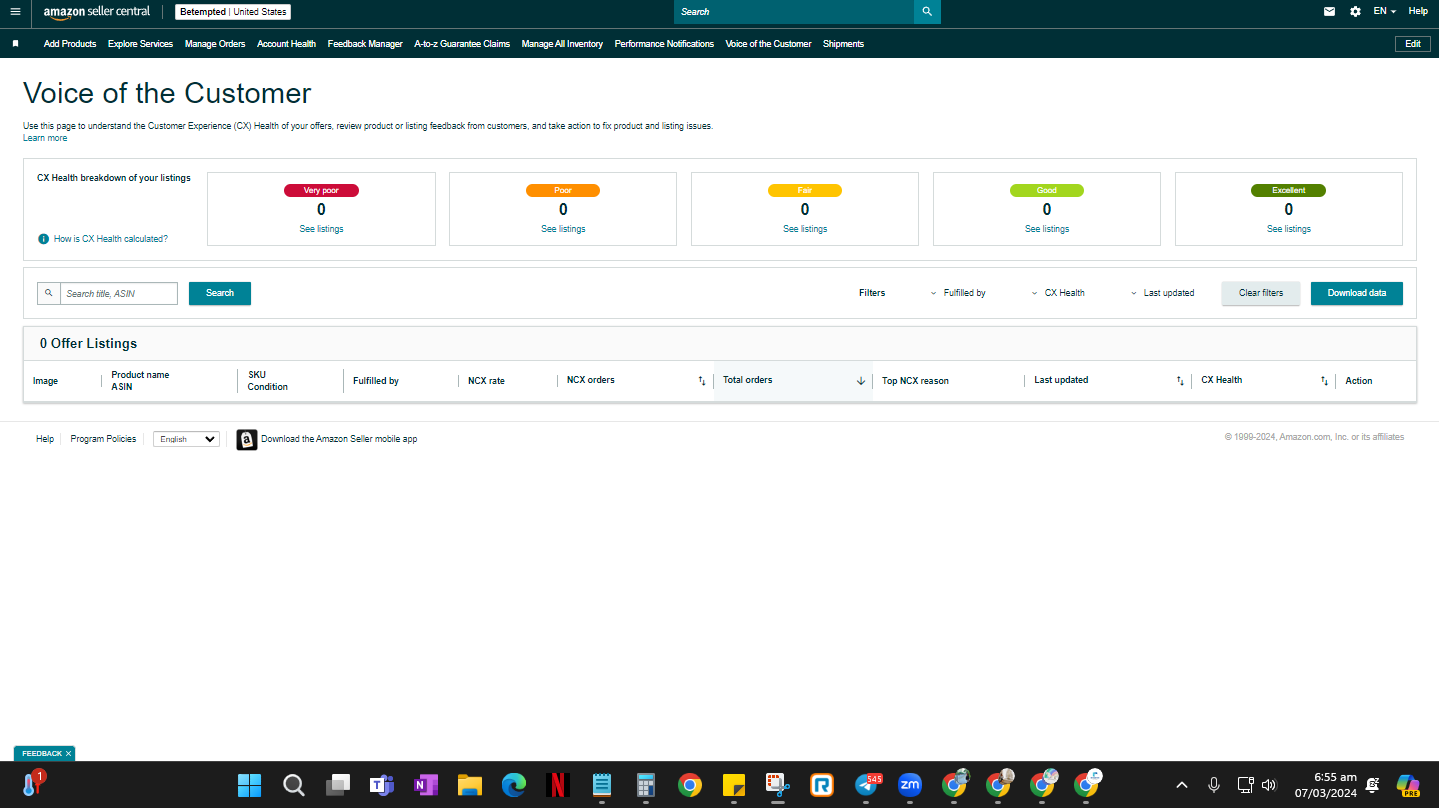Screen dimensions: 1439x808
Task: Open File Explorer from taskbar
Action: 470,785
